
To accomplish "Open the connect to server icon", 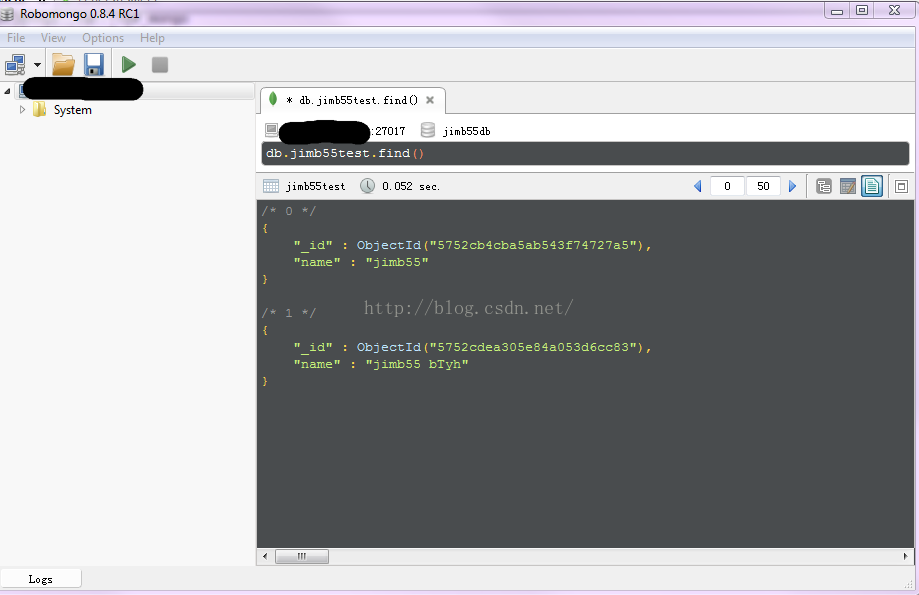I will coord(15,64).
